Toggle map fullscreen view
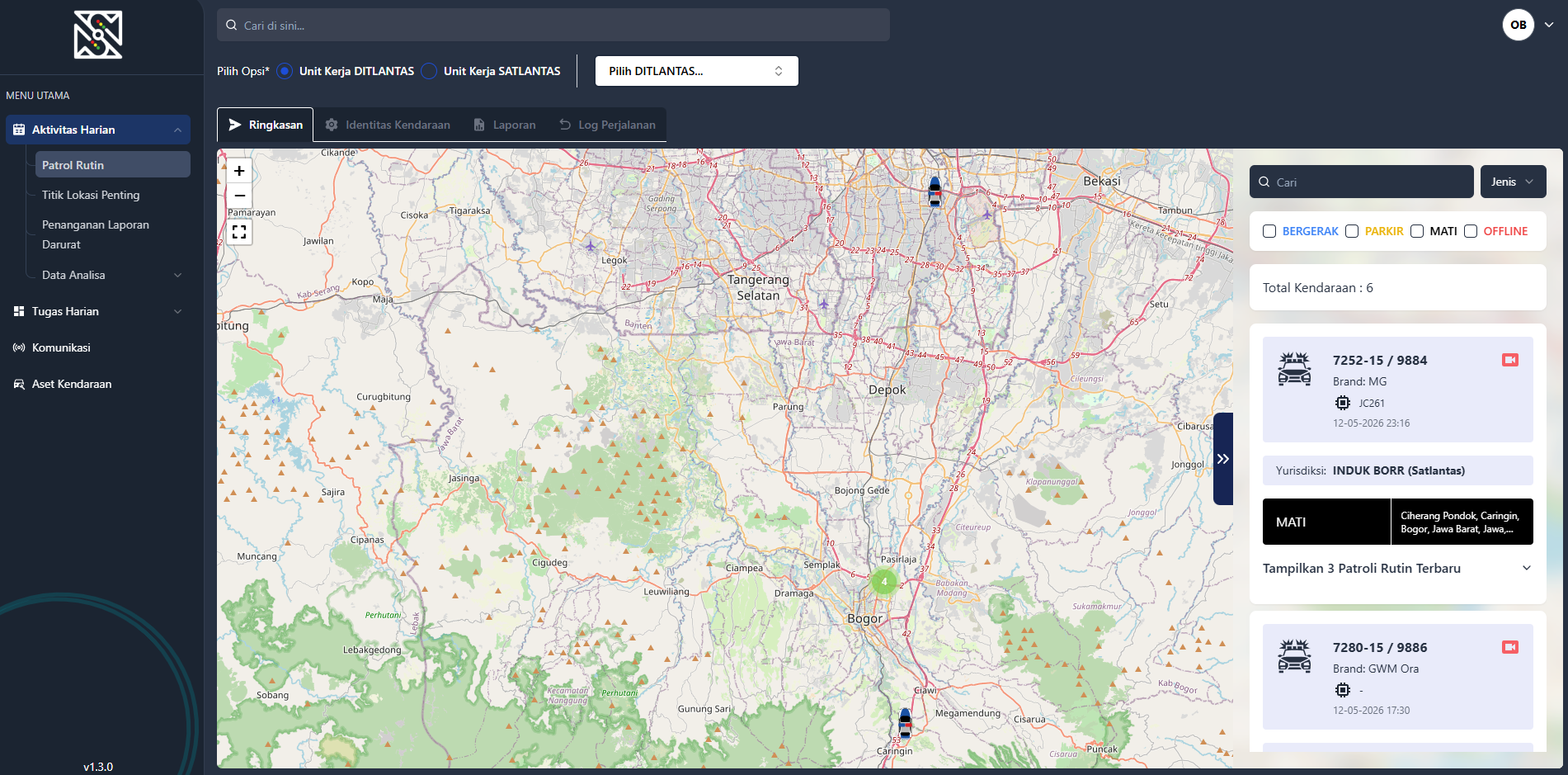The height and width of the screenshot is (775, 1568). [x=239, y=232]
